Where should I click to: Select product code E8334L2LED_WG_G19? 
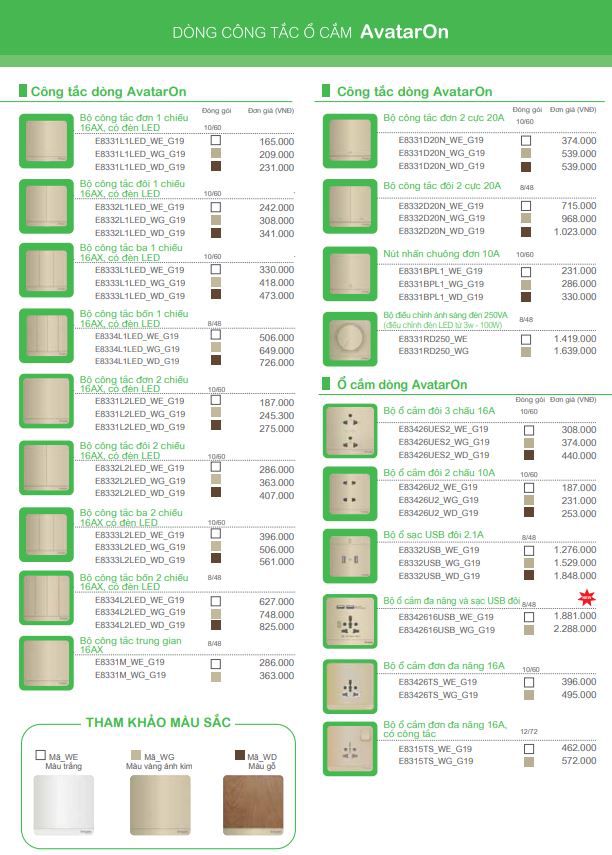tap(140, 612)
